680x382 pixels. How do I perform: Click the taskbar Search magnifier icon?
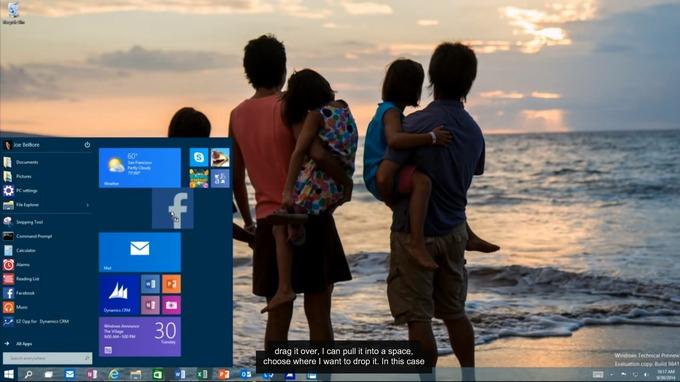[x=29, y=374]
